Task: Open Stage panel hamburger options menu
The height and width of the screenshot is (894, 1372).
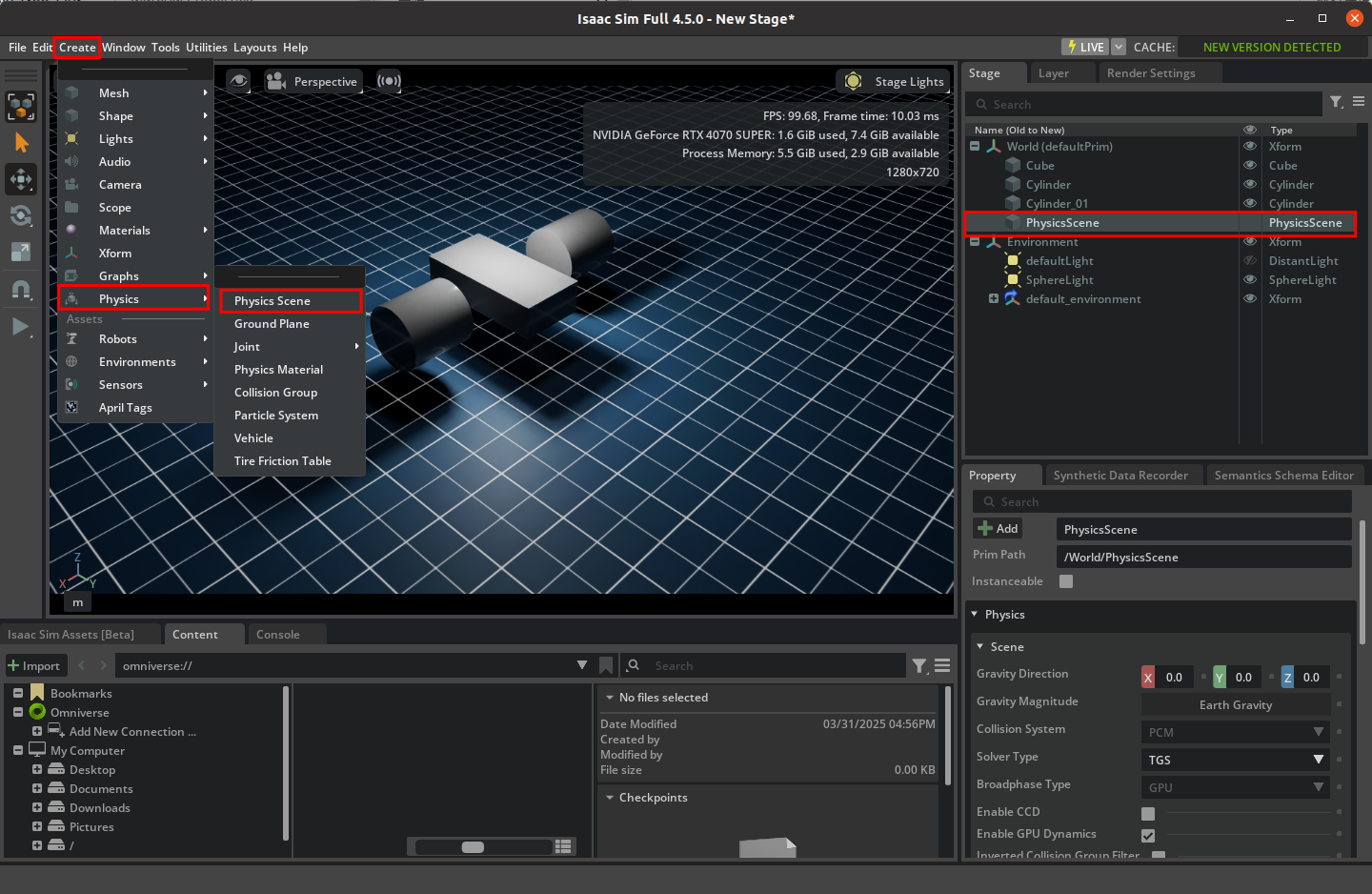Action: (1359, 102)
